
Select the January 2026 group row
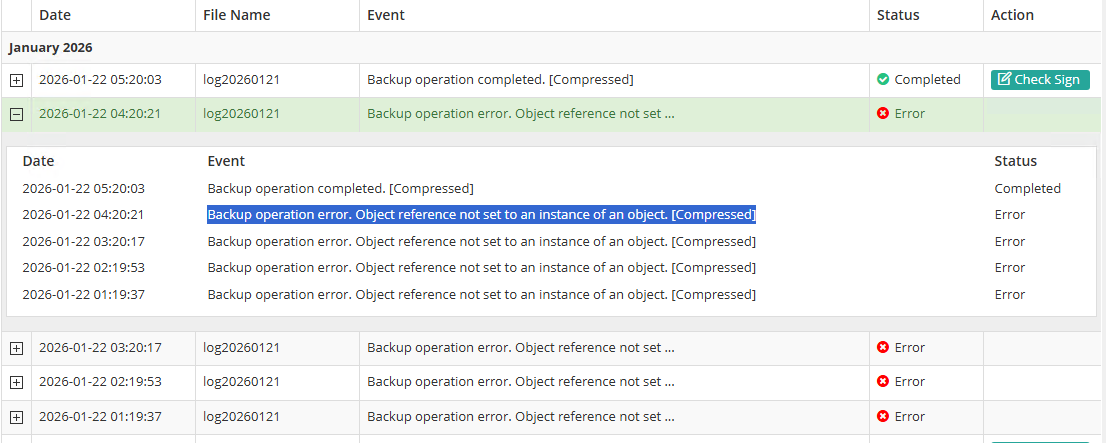[x=551, y=48]
